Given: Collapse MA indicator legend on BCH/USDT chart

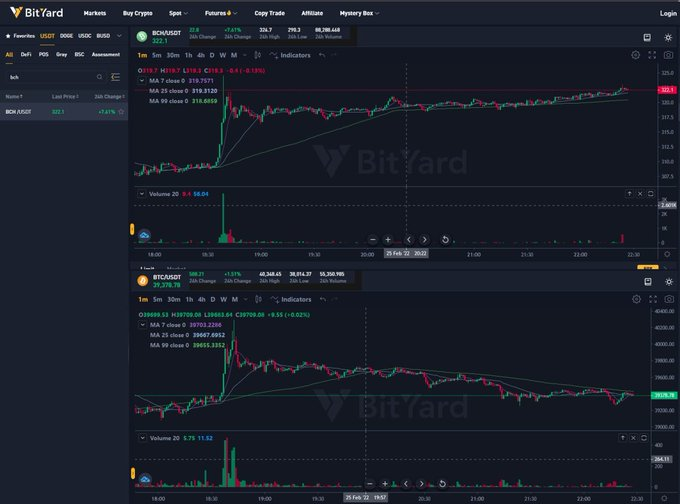Looking at the screenshot, I should (142, 81).
